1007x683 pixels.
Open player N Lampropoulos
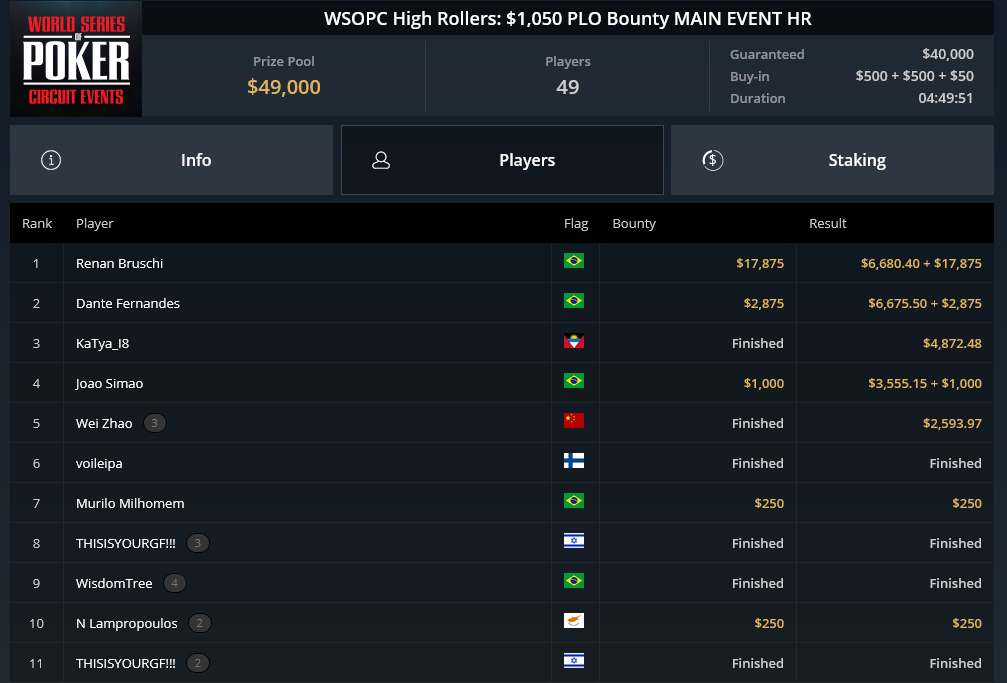coord(127,623)
